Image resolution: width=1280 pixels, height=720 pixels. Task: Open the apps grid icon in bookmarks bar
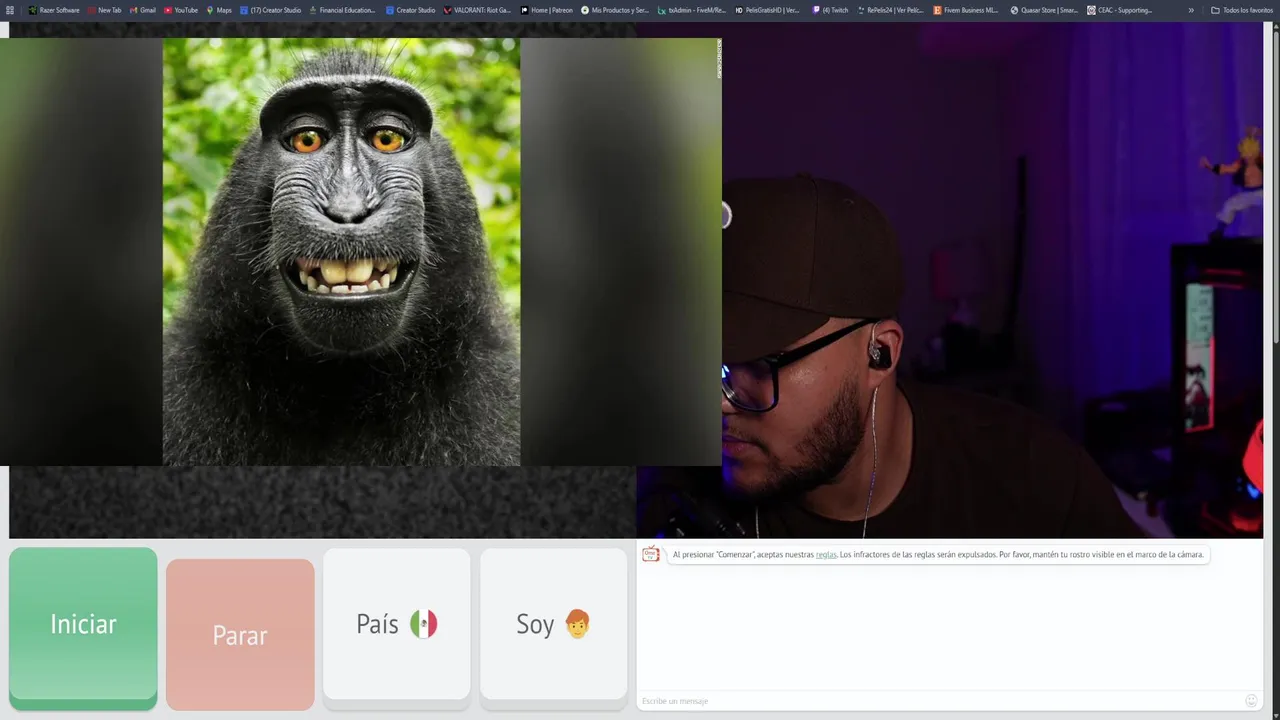point(10,10)
